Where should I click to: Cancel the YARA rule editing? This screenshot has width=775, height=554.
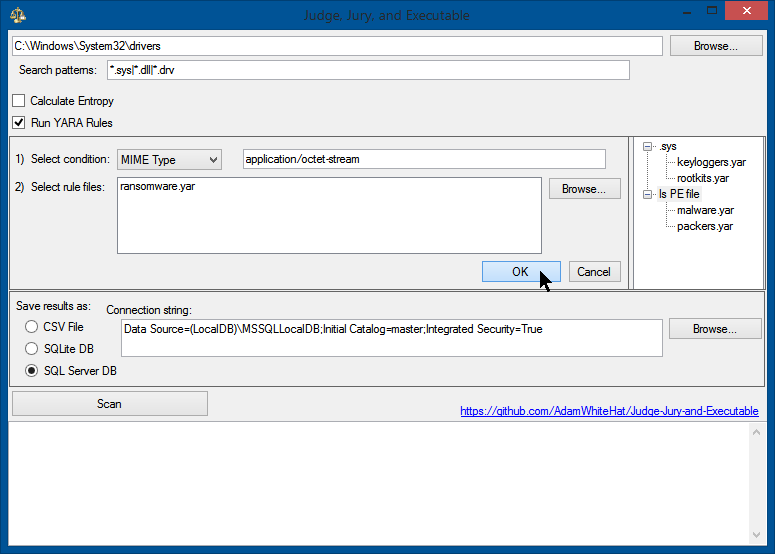[594, 272]
